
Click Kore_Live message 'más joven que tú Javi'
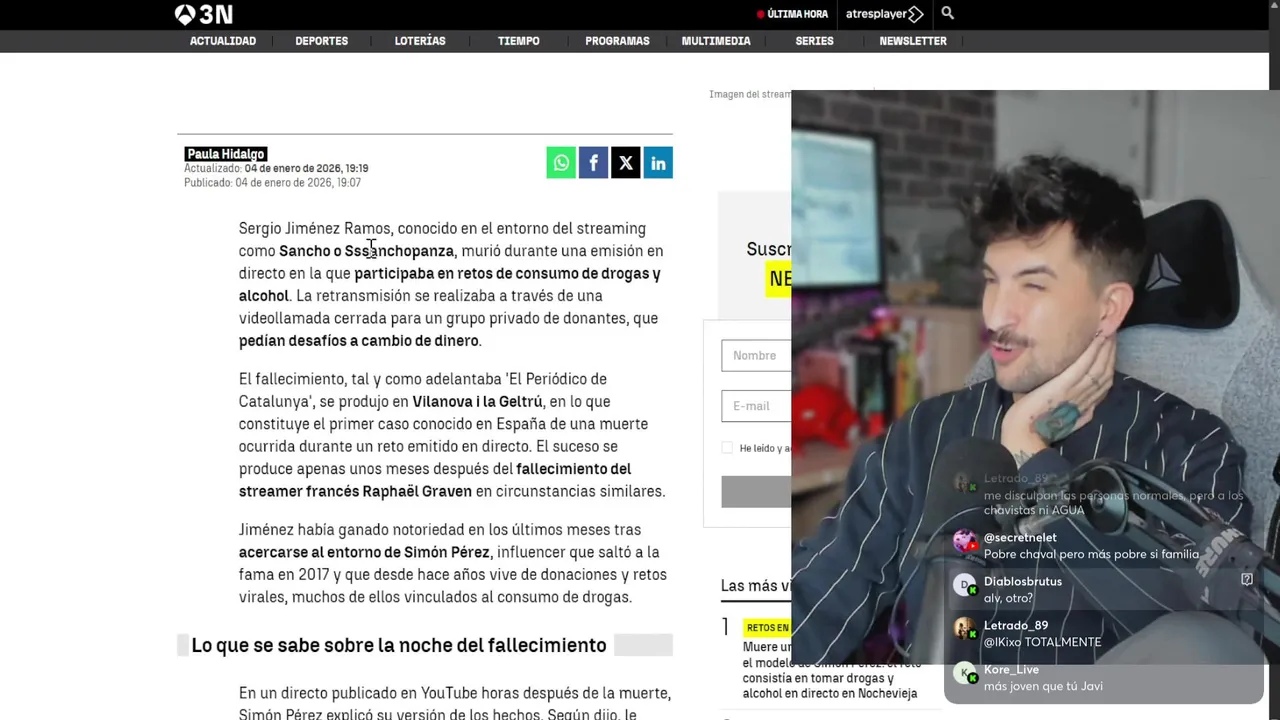tap(1043, 686)
